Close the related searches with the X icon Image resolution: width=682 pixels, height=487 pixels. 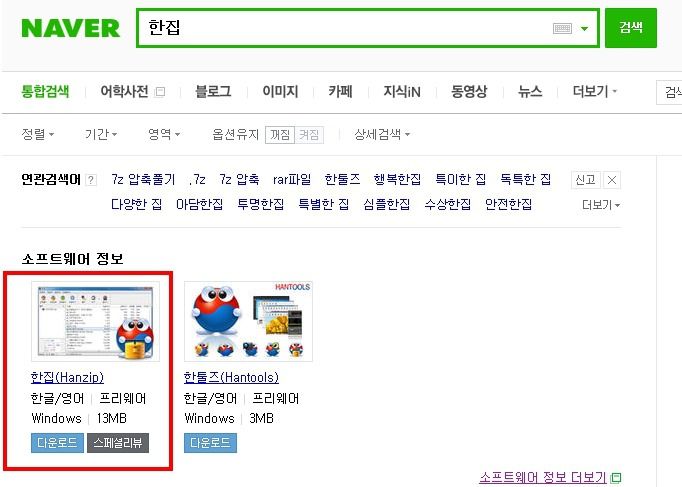612,180
